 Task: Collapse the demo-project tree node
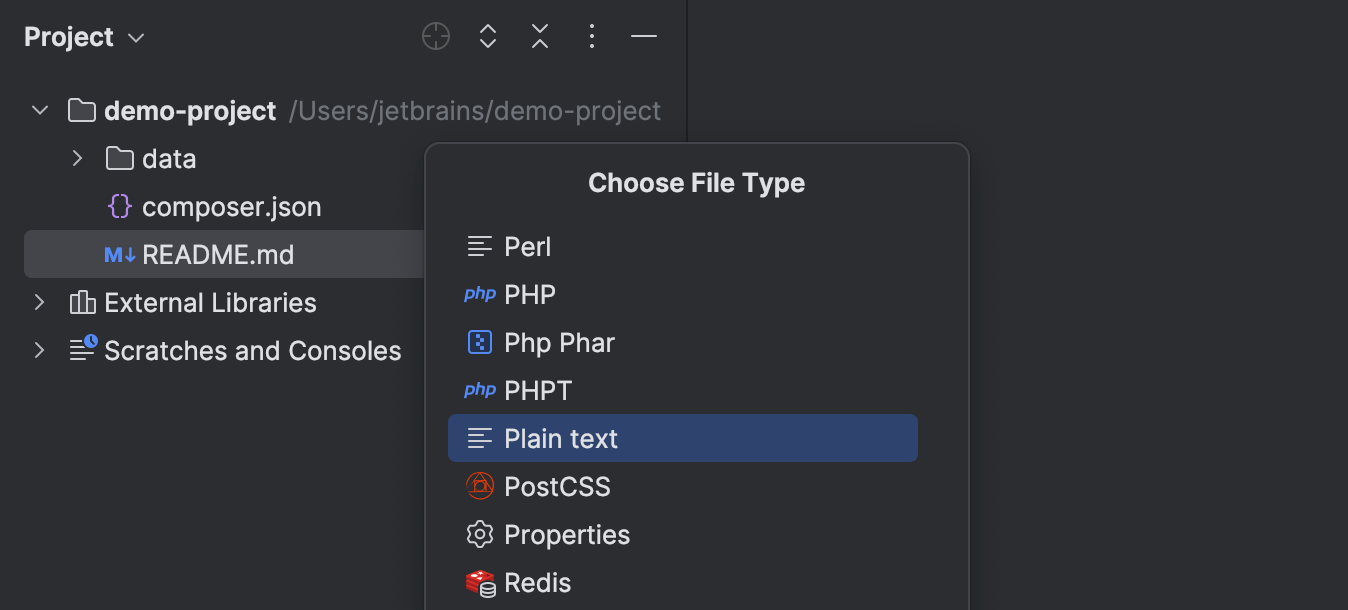[x=39, y=110]
